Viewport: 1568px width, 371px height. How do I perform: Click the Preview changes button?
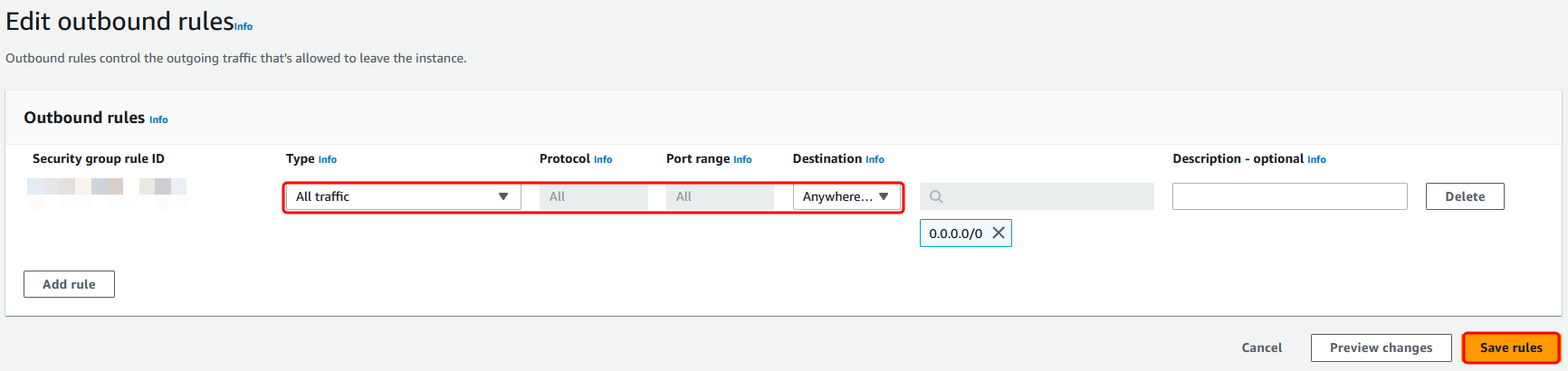click(x=1381, y=347)
